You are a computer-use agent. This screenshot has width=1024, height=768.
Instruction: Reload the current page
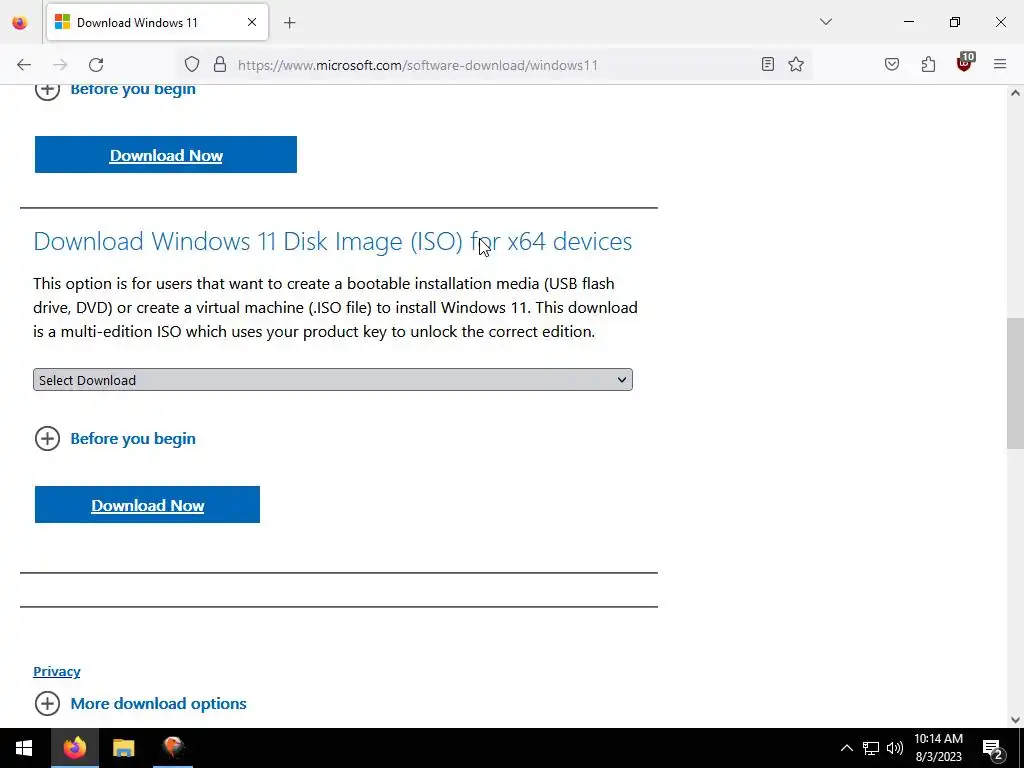click(96, 65)
